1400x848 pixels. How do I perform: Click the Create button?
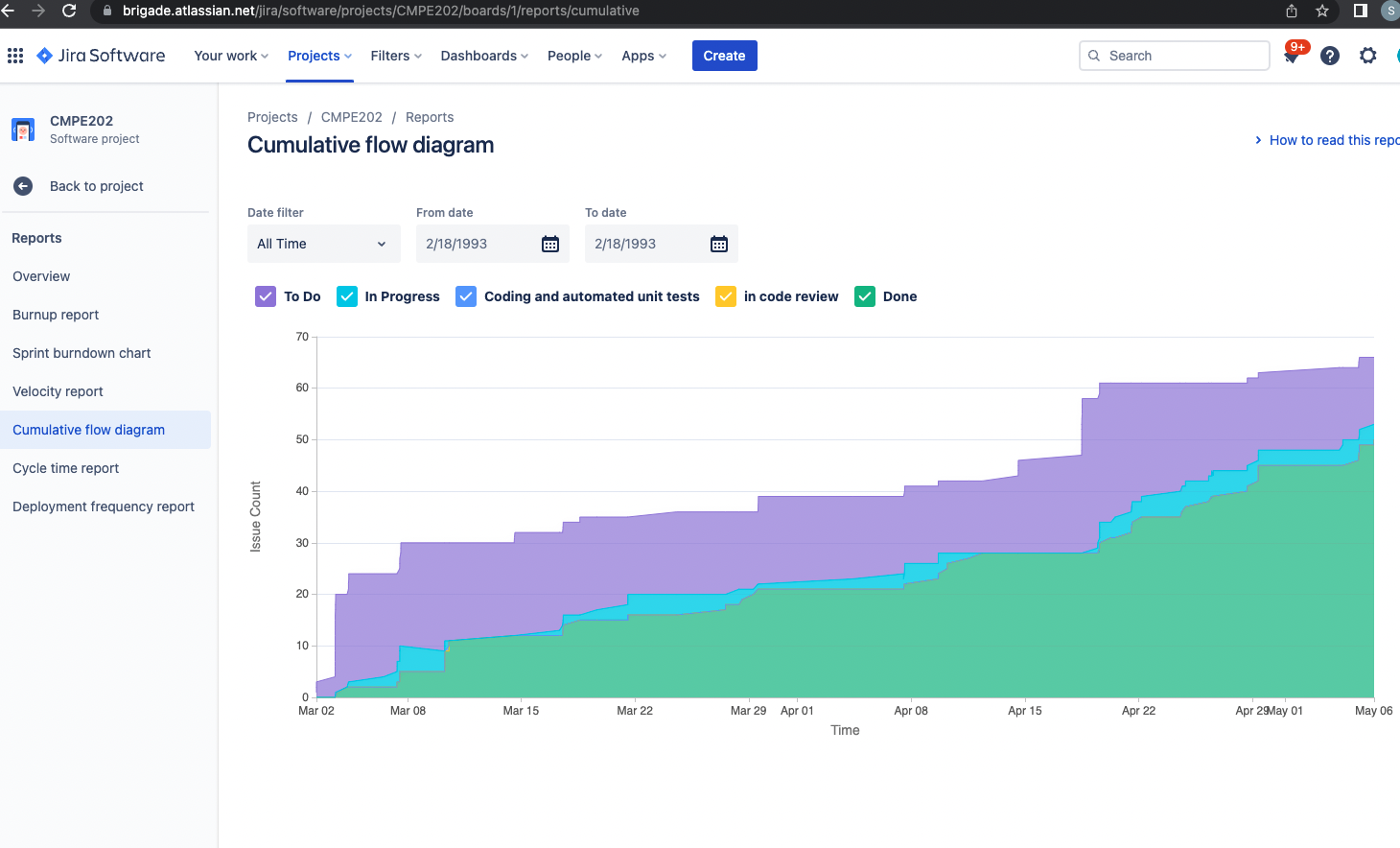(724, 56)
